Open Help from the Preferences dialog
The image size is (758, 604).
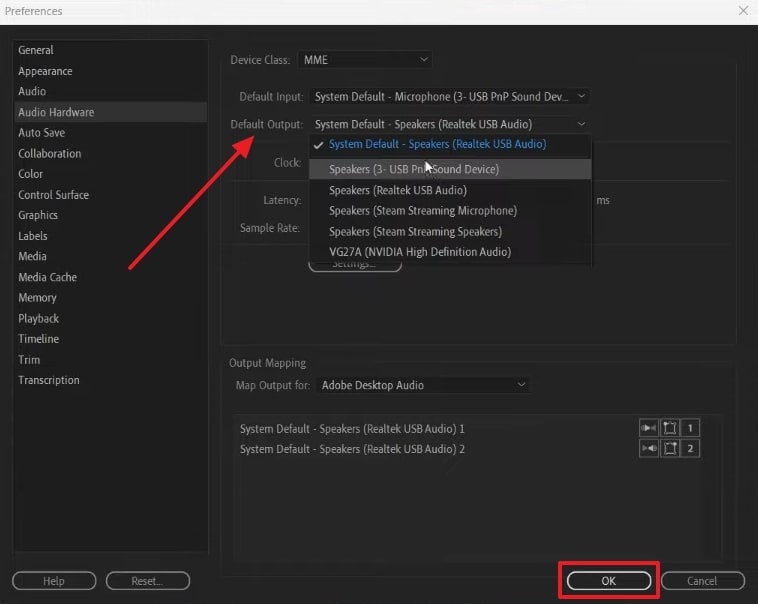click(54, 581)
